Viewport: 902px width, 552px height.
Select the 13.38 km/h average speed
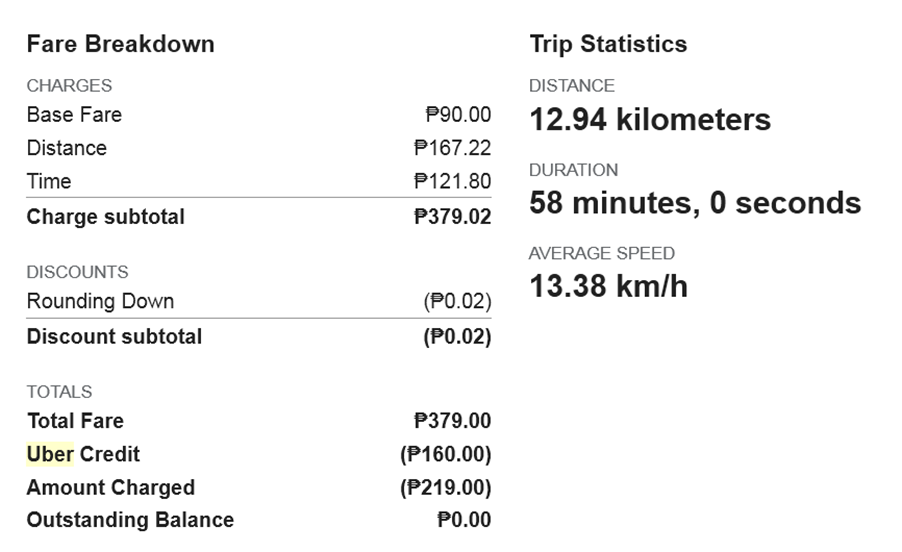608,286
